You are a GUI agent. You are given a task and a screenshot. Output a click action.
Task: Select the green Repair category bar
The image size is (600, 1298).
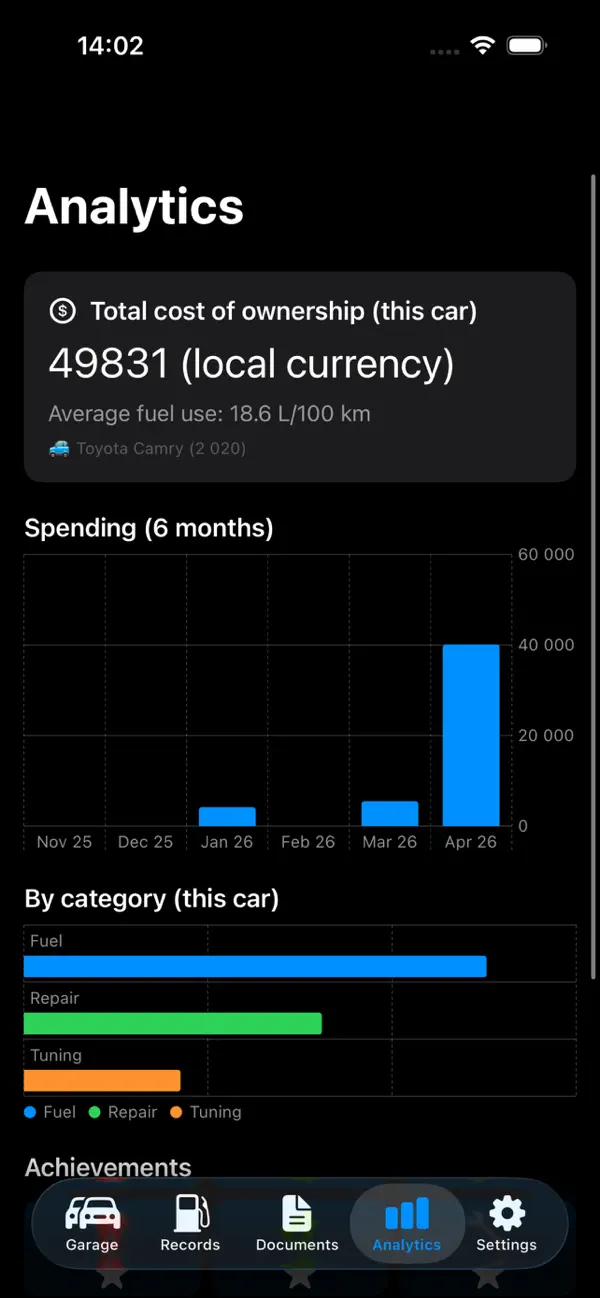[173, 1023]
